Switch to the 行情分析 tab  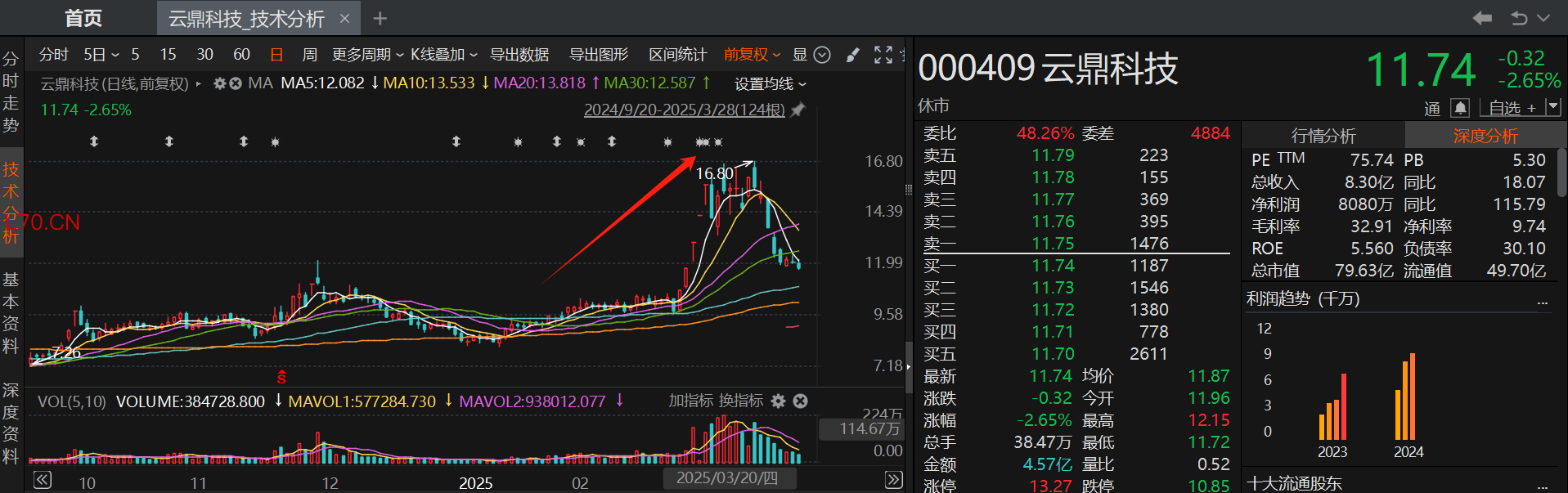click(1323, 136)
